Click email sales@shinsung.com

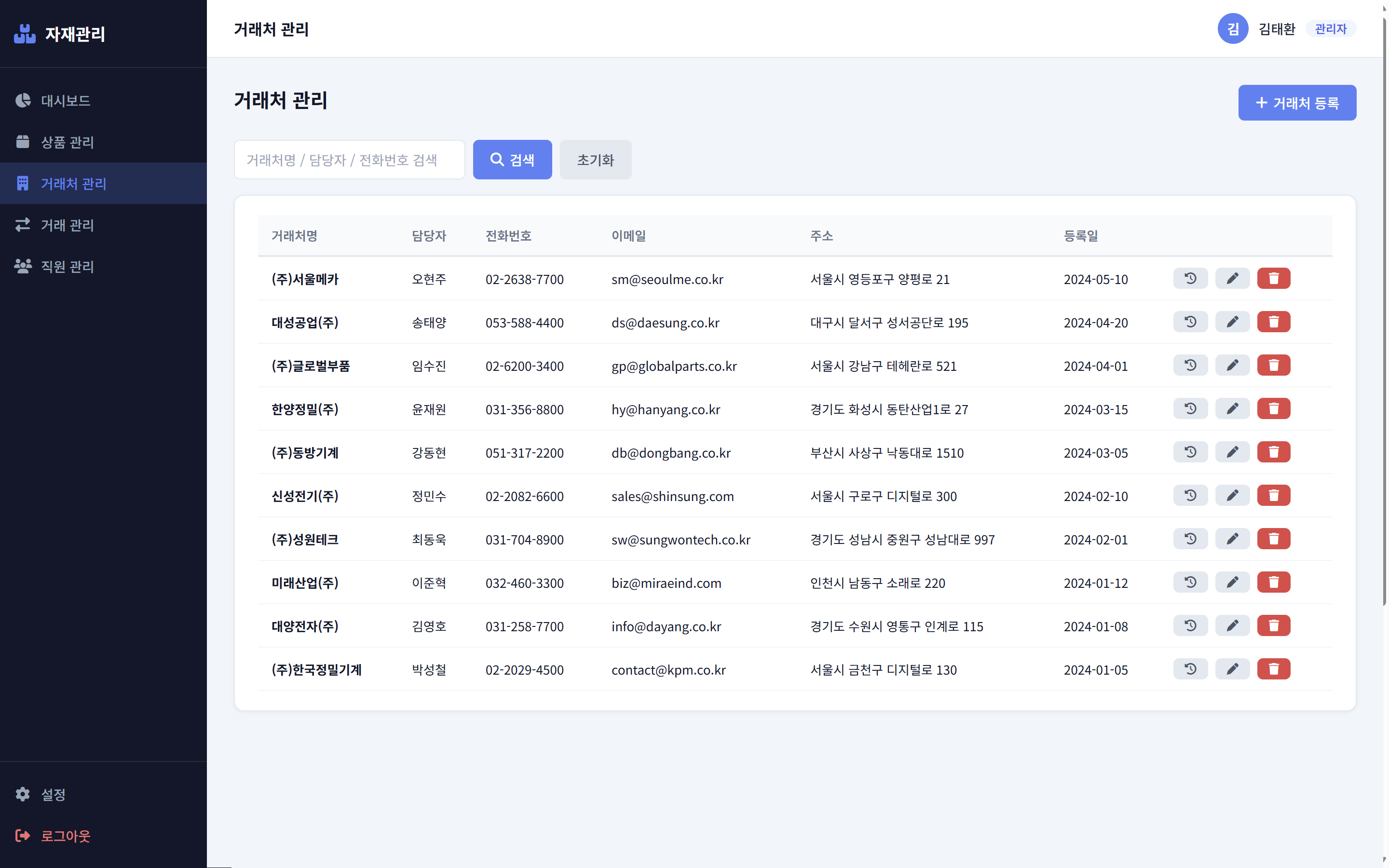point(673,496)
